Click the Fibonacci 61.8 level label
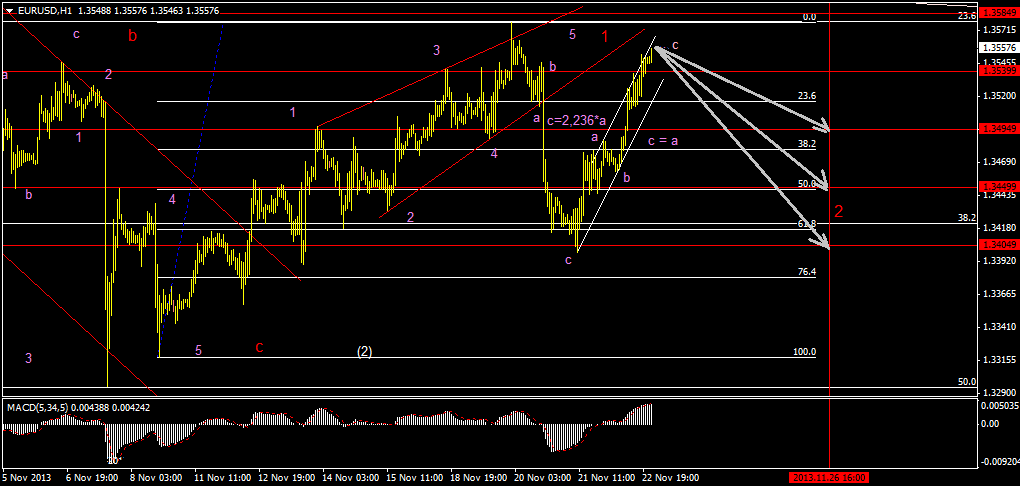Screen dimensions: 1020x486 point(807,223)
